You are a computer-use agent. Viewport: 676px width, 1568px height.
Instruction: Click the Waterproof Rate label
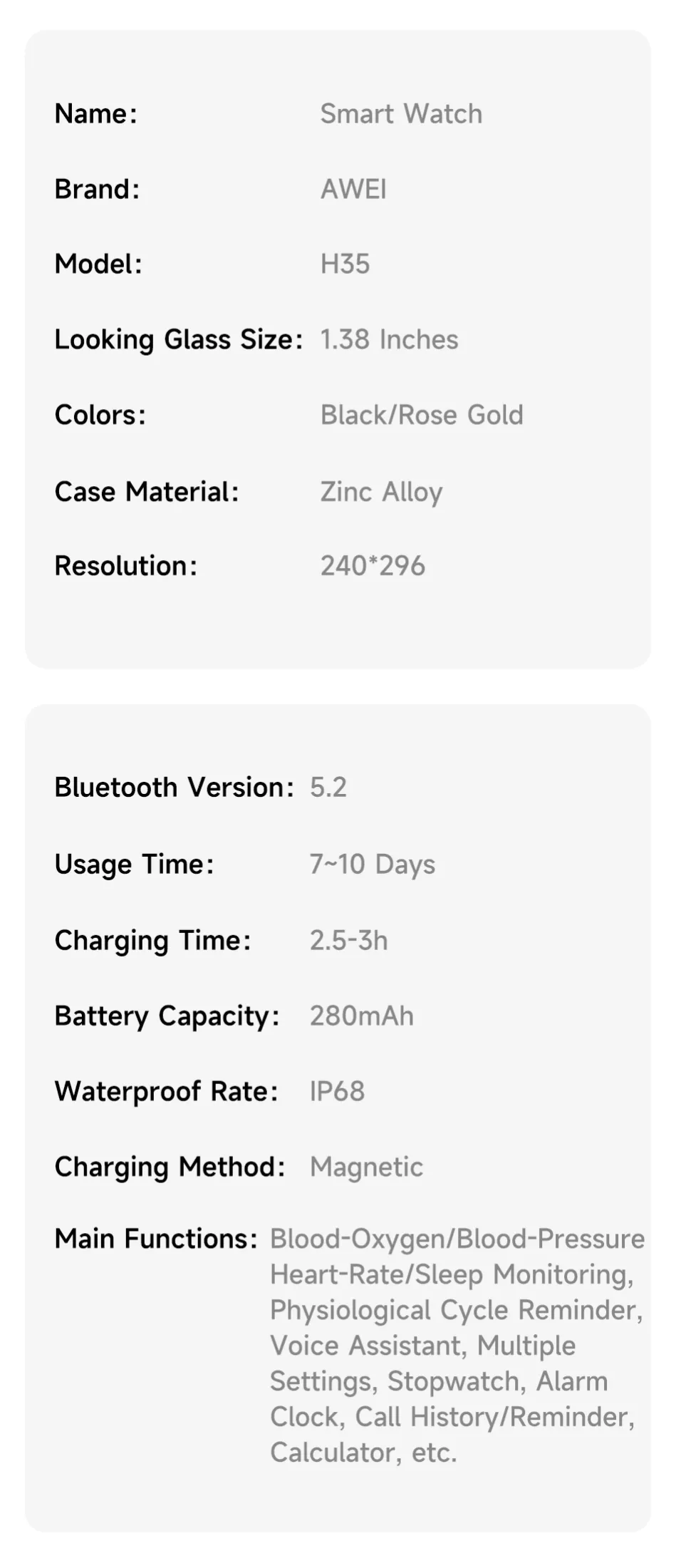pyautogui.click(x=166, y=1091)
